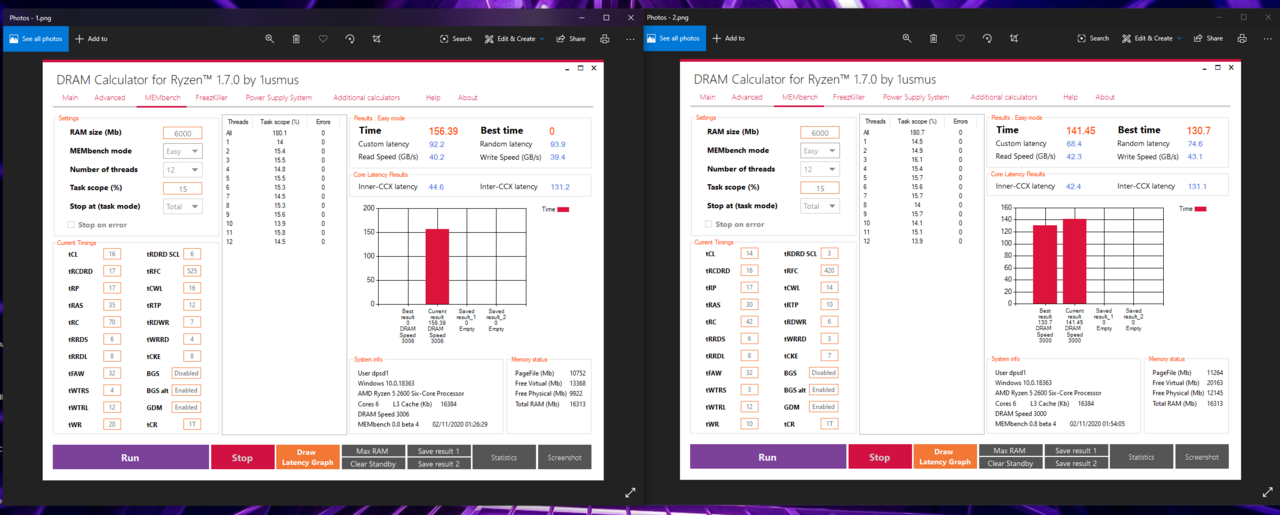Click Max RAM button in 2.png calculator
Screen dimensions: 1280x515
tap(1010, 451)
